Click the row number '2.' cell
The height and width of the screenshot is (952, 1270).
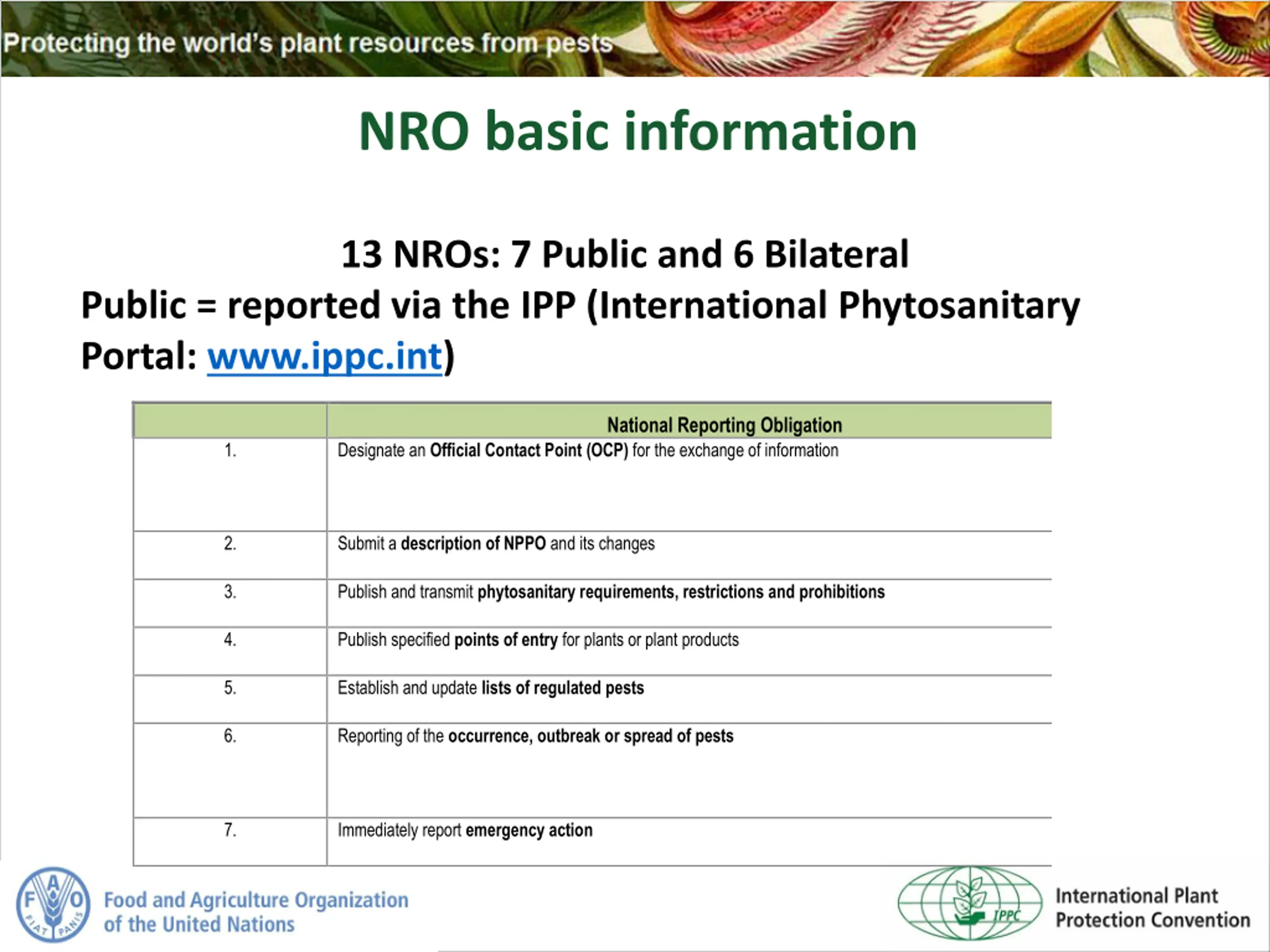(230, 555)
